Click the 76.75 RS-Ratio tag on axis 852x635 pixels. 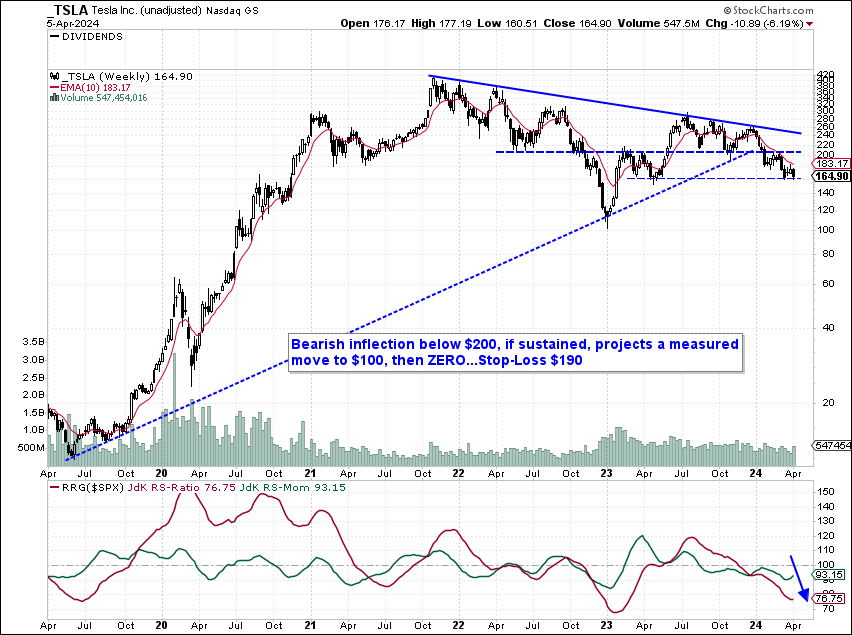tap(829, 599)
